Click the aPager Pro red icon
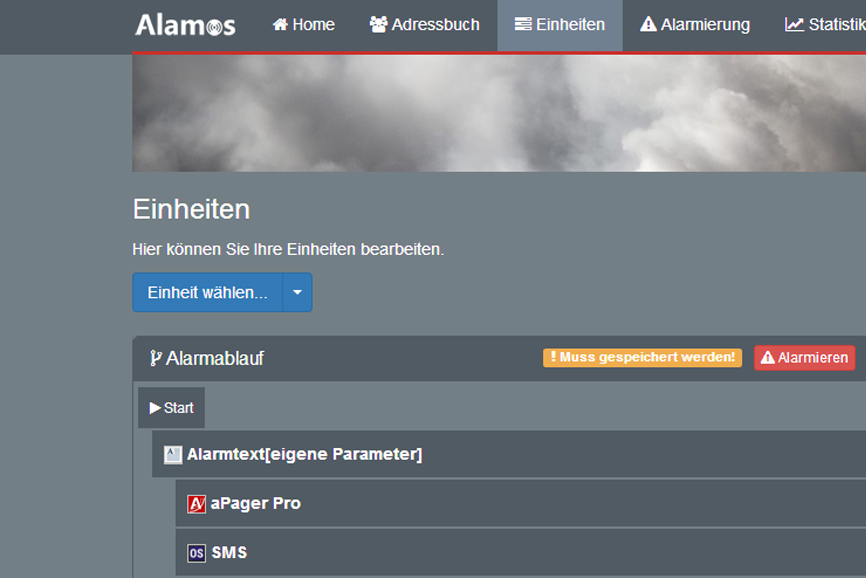This screenshot has width=866, height=578. tap(196, 504)
